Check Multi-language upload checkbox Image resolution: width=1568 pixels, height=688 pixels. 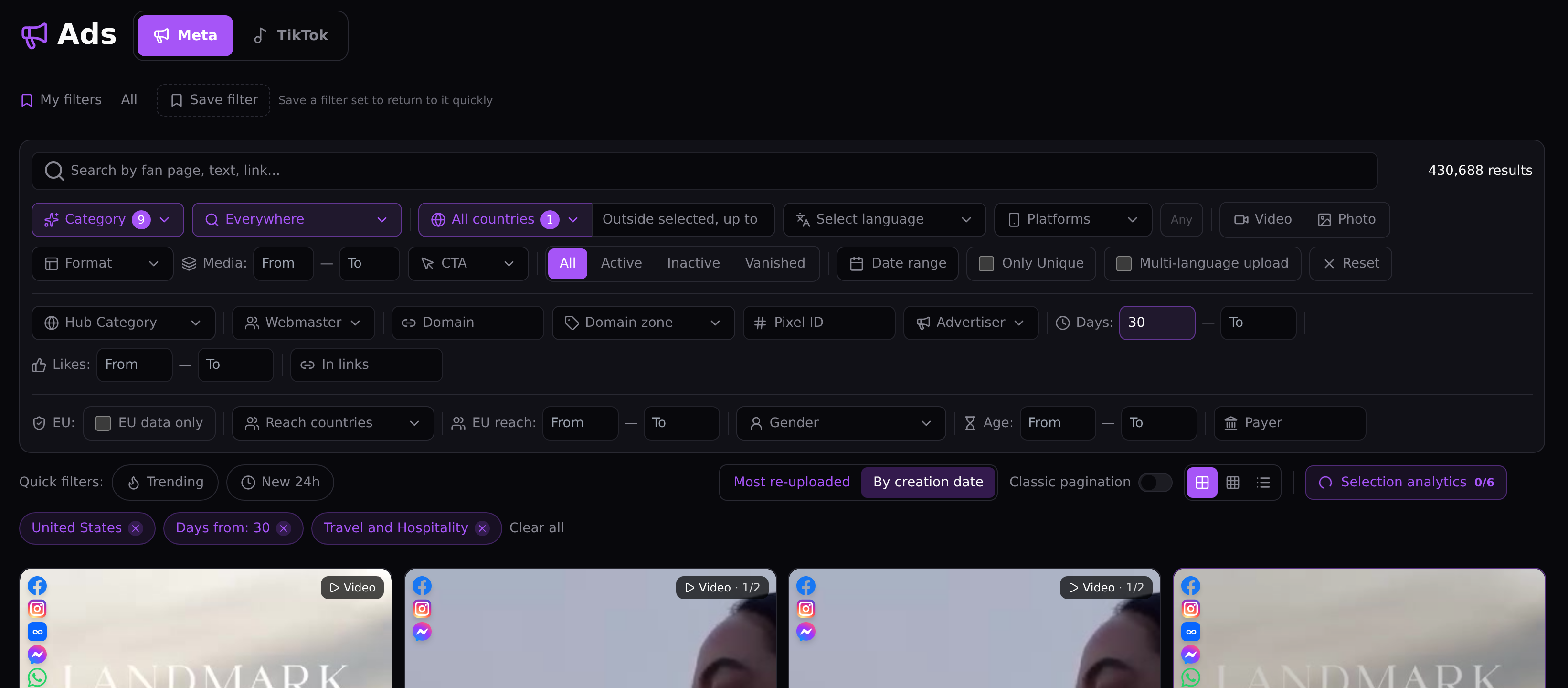pyautogui.click(x=1123, y=264)
